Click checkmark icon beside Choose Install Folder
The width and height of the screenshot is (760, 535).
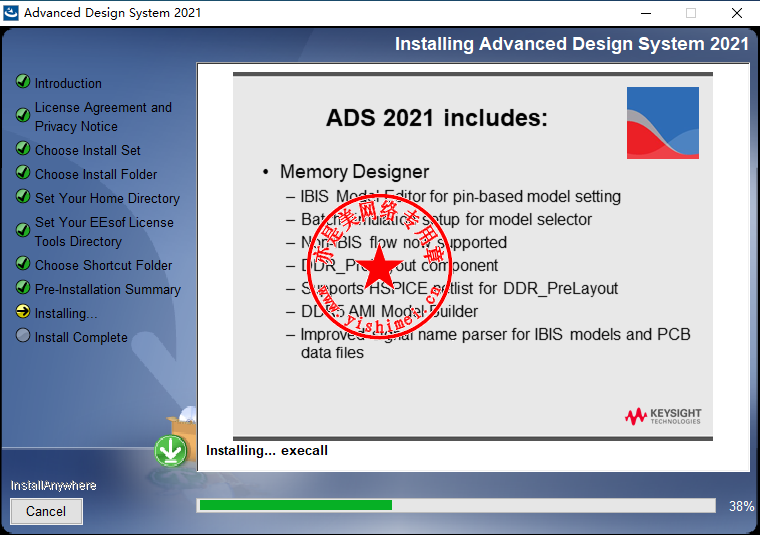coord(23,172)
